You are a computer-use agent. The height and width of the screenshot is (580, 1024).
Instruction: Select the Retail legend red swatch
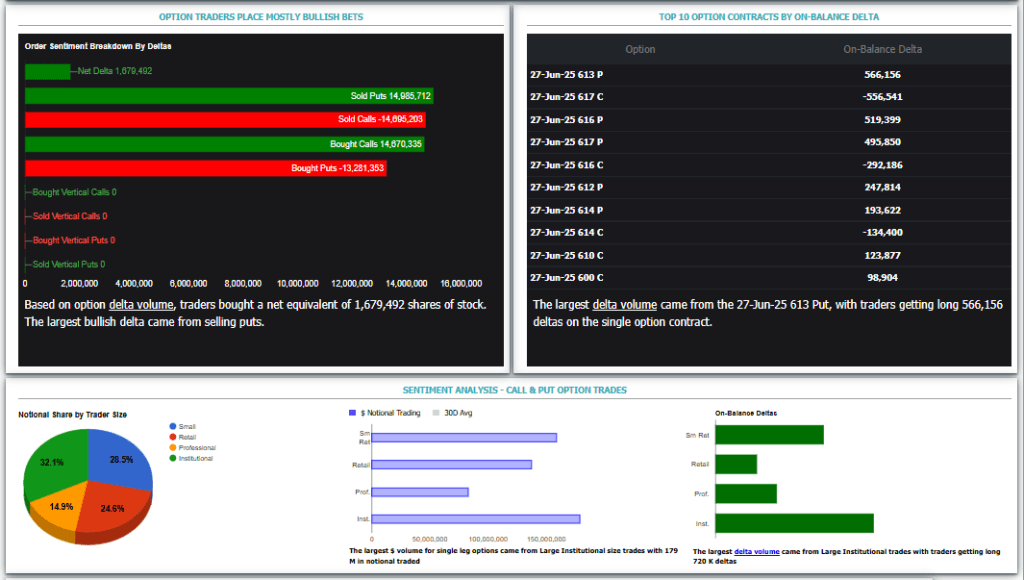tap(172, 437)
